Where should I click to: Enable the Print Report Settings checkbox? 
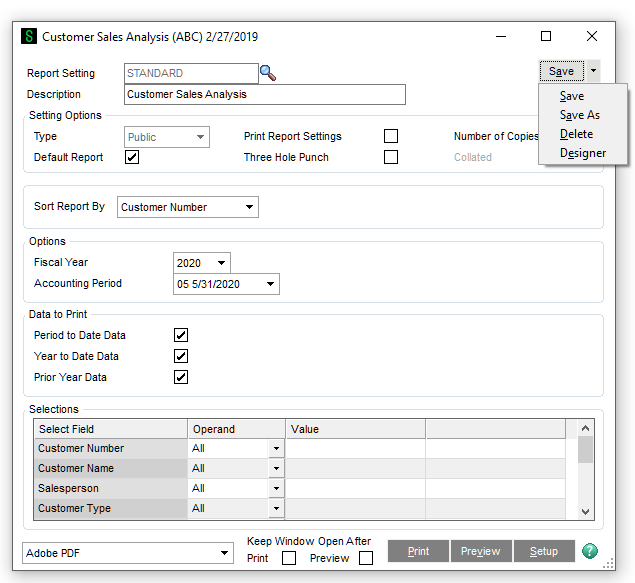point(391,136)
